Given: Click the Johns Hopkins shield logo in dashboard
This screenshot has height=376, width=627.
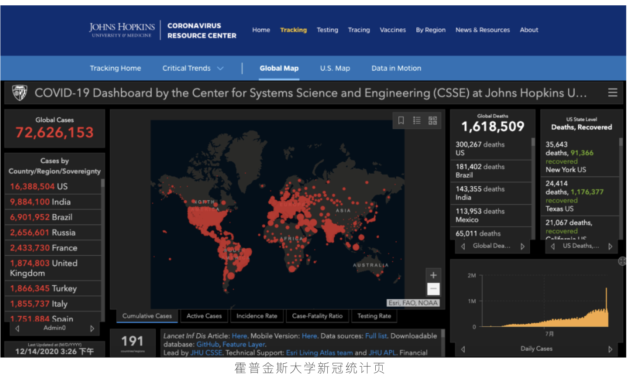Looking at the screenshot, I should point(19,93).
